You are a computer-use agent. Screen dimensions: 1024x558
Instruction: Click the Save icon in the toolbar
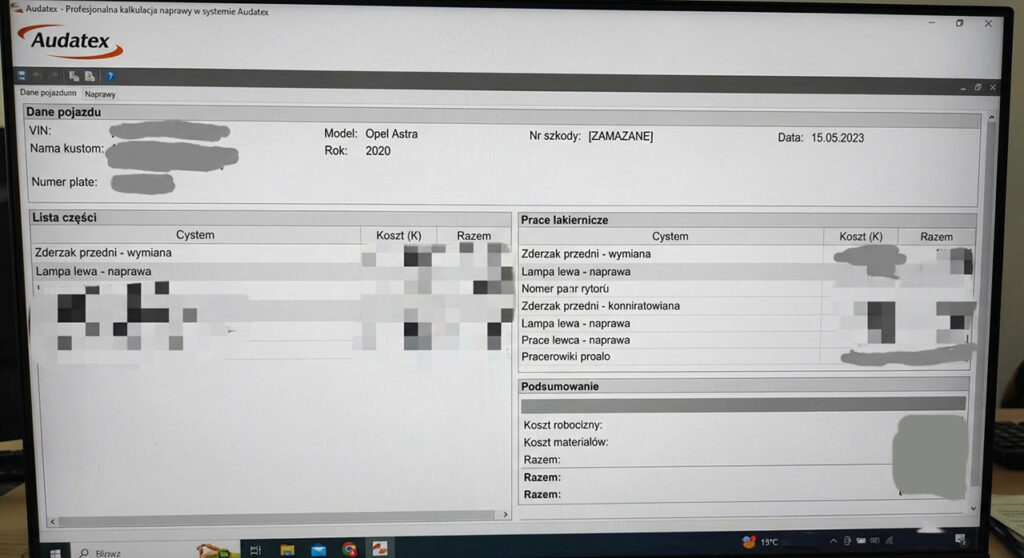21,76
